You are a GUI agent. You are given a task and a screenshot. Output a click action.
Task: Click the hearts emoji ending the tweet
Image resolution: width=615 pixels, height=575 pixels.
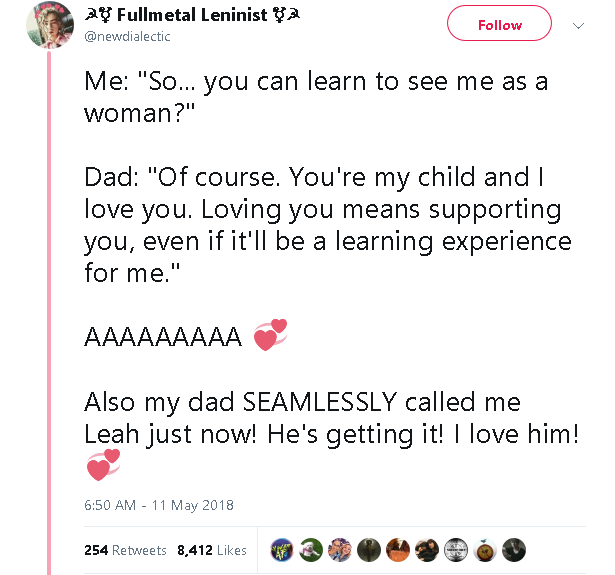tap(103, 465)
